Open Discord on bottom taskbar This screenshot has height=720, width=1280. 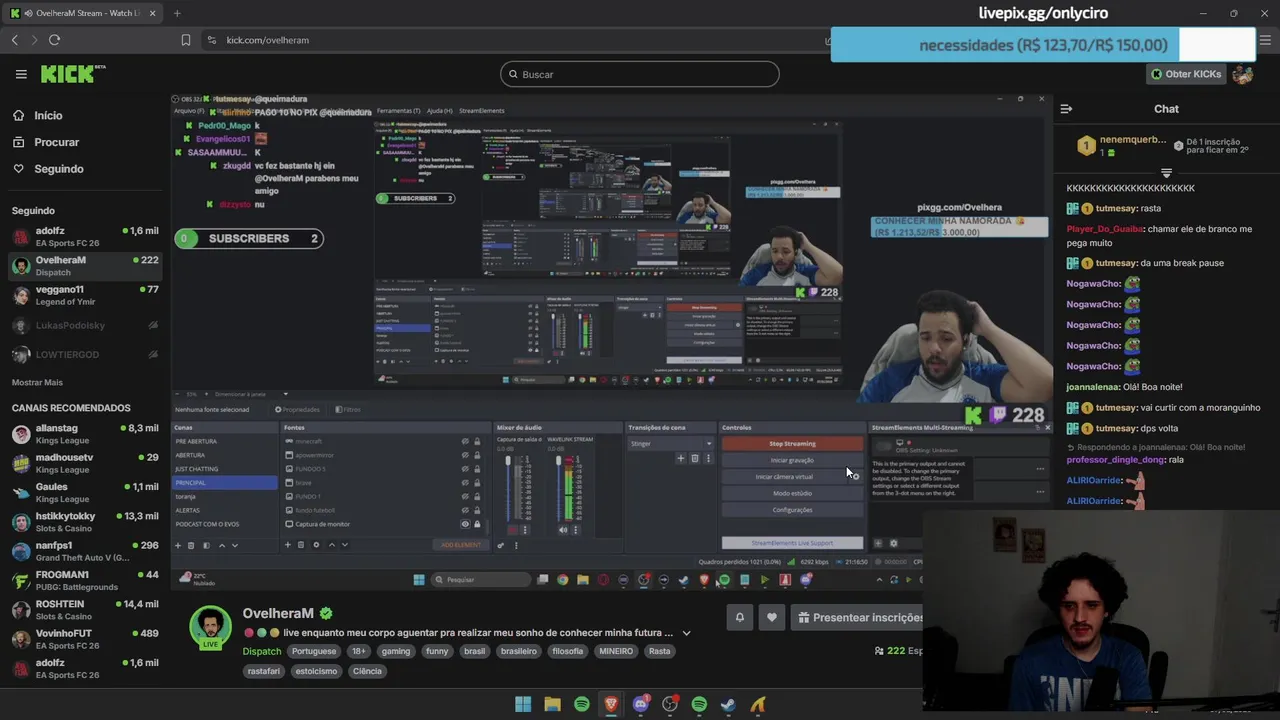[x=641, y=704]
